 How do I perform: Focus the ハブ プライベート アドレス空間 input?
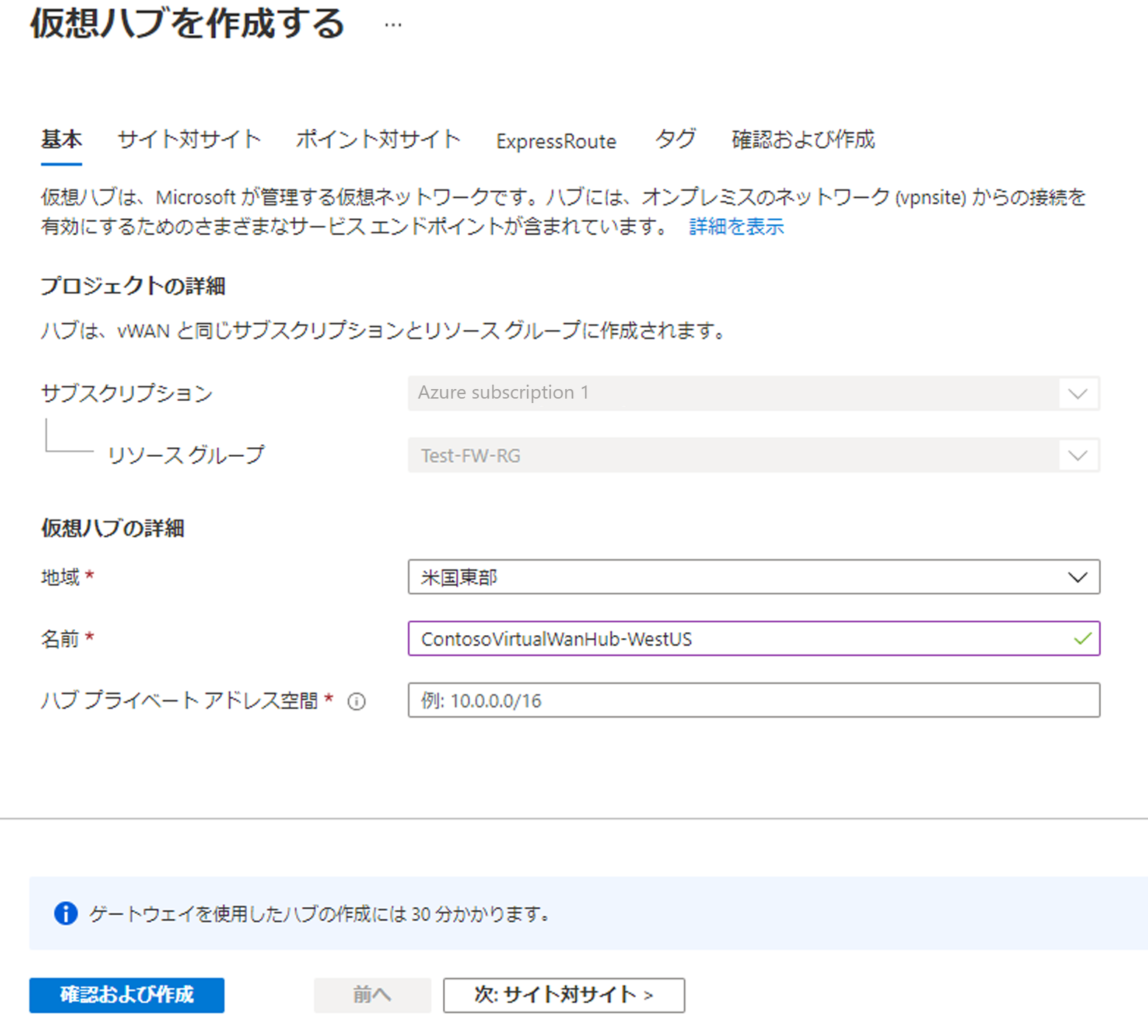tap(754, 700)
